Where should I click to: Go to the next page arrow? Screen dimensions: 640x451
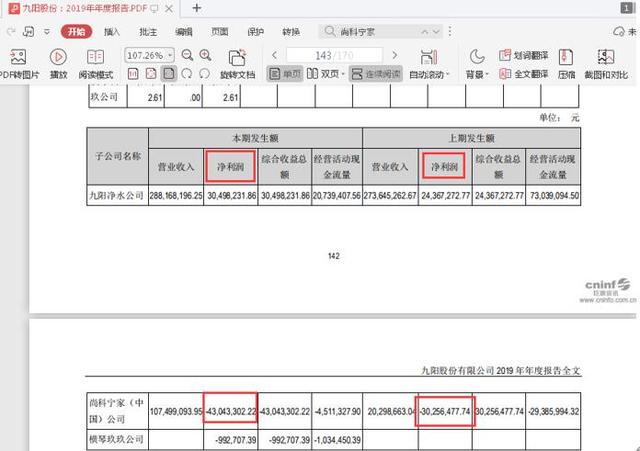coord(394,55)
